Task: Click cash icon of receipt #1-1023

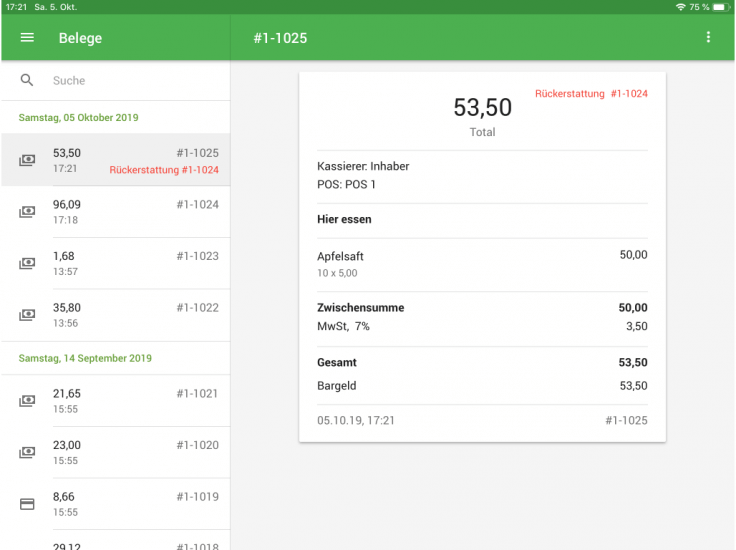Action: [x=27, y=264]
